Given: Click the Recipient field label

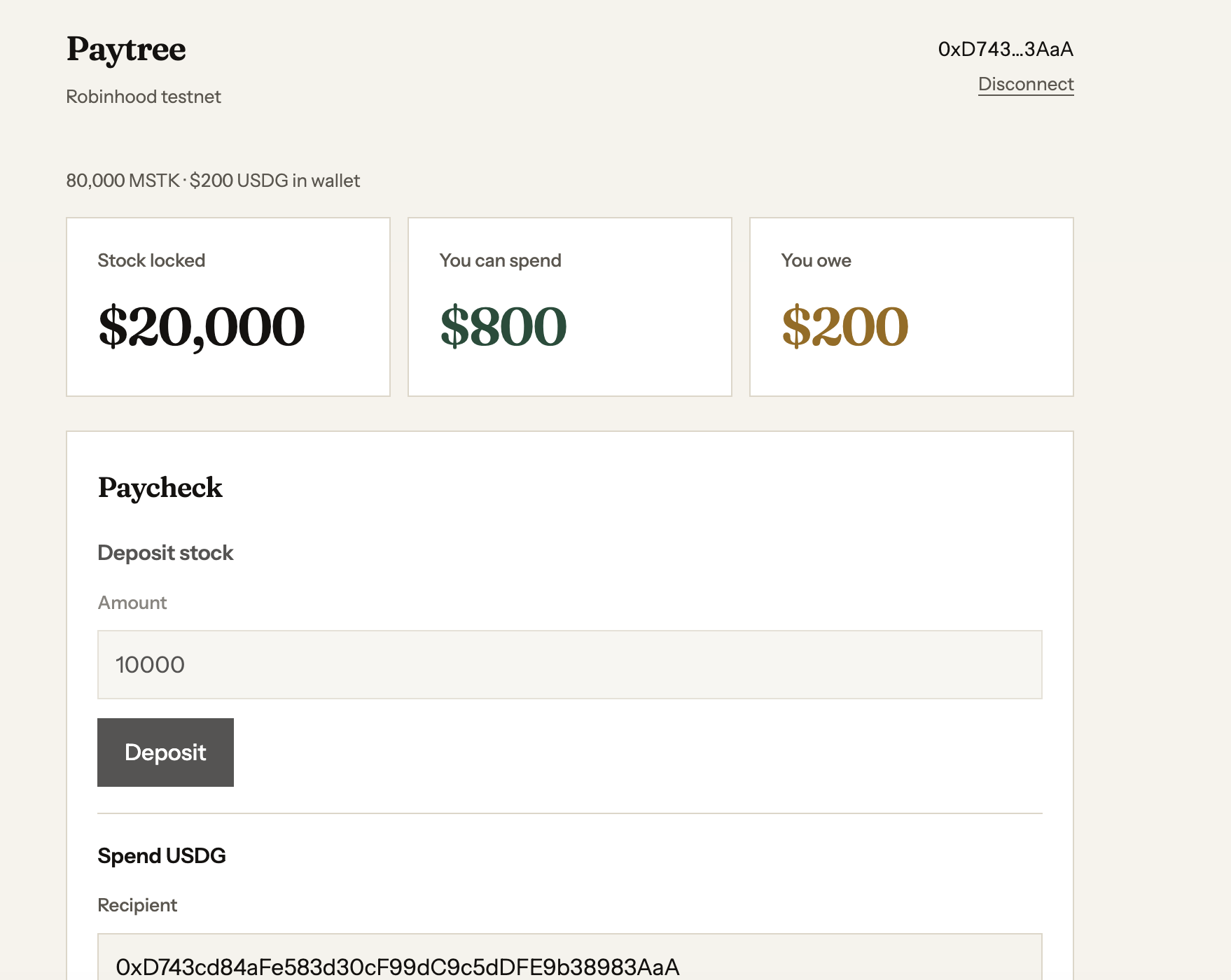Looking at the screenshot, I should pos(137,905).
